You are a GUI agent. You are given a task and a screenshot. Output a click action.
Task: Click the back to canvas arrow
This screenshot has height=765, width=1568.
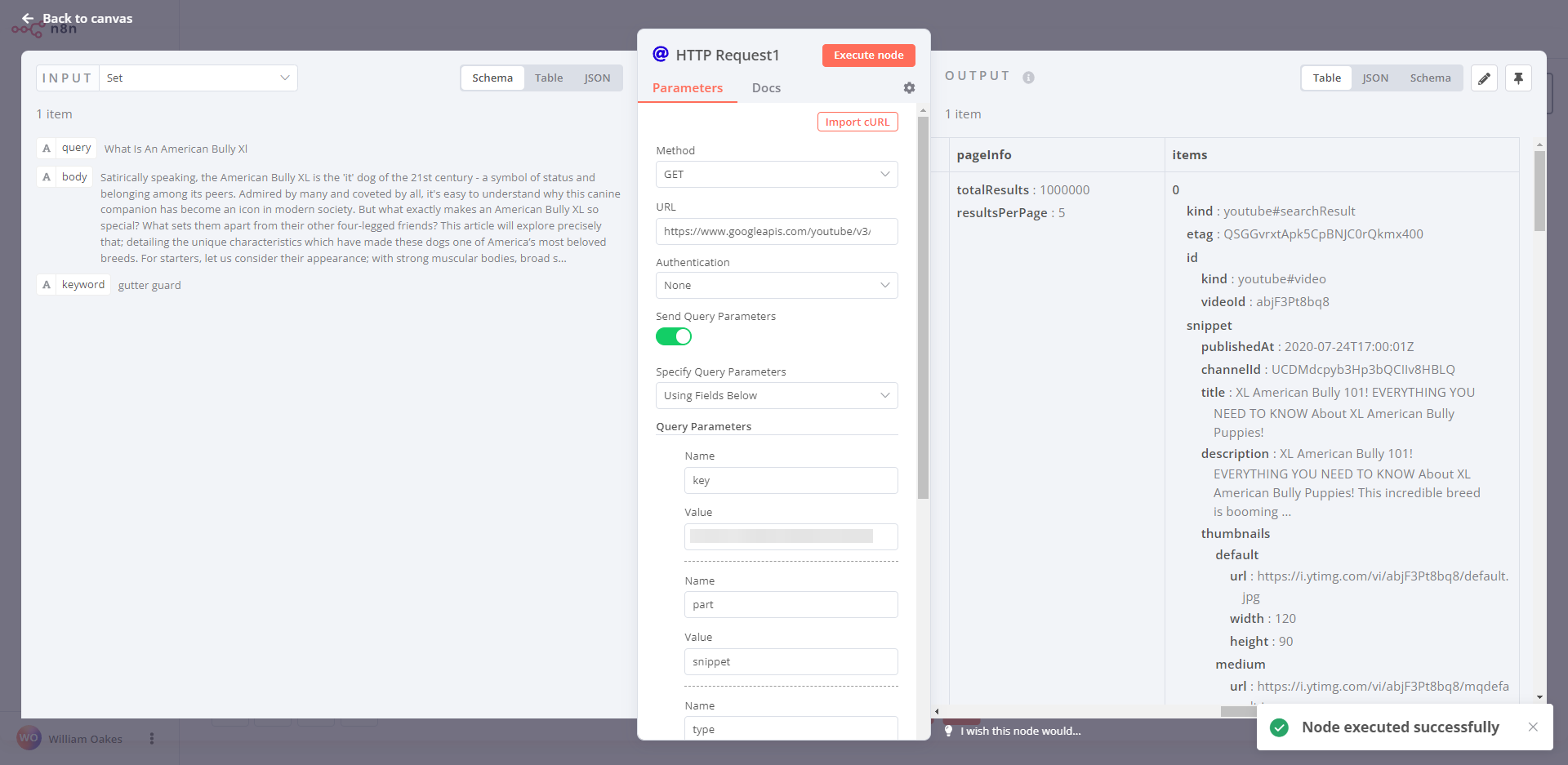tap(29, 18)
